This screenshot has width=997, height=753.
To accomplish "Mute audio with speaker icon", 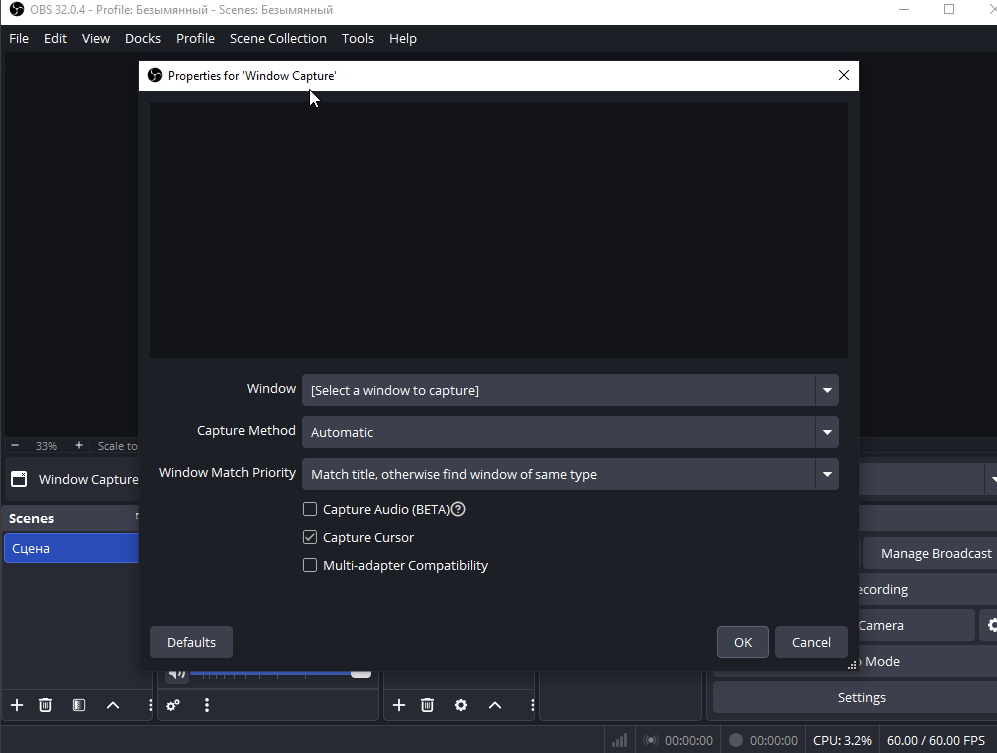I will tap(177, 674).
